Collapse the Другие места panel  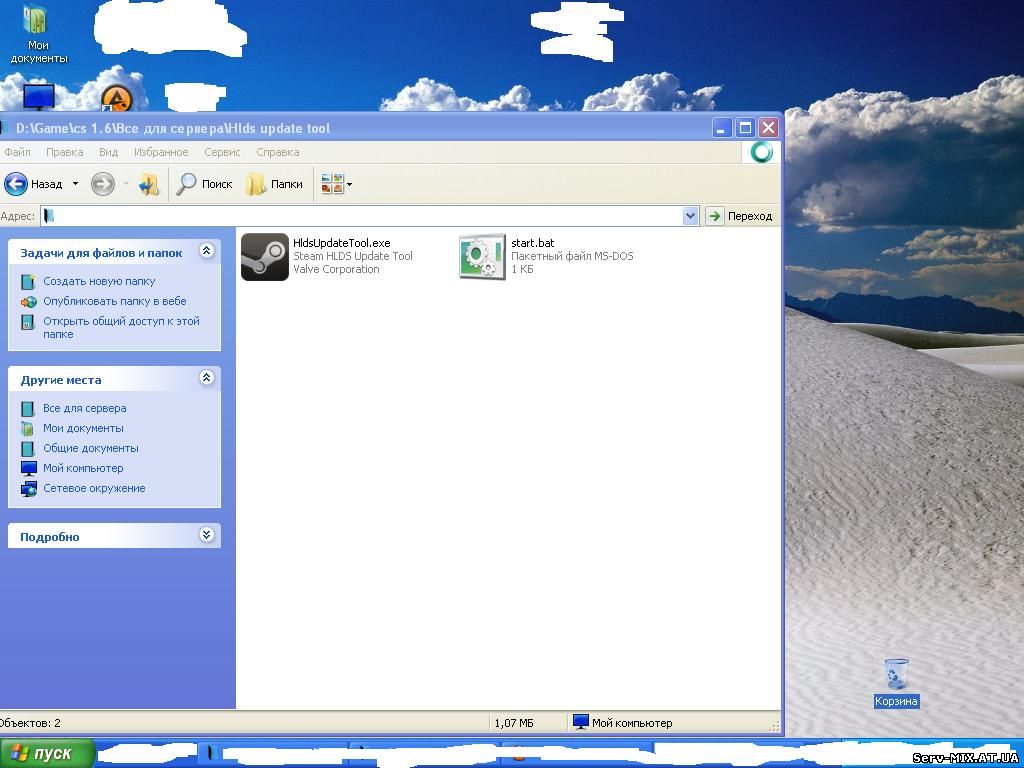pyautogui.click(x=206, y=377)
